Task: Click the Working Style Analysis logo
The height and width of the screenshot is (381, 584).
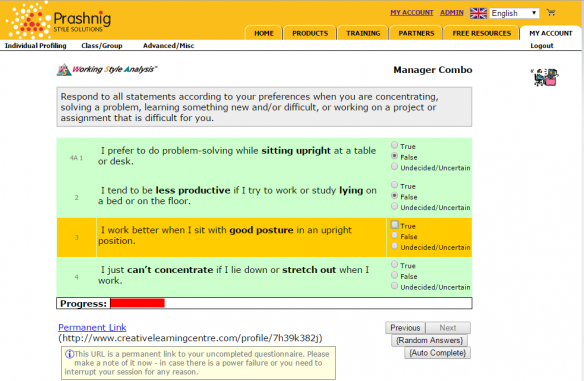Action: [107, 69]
